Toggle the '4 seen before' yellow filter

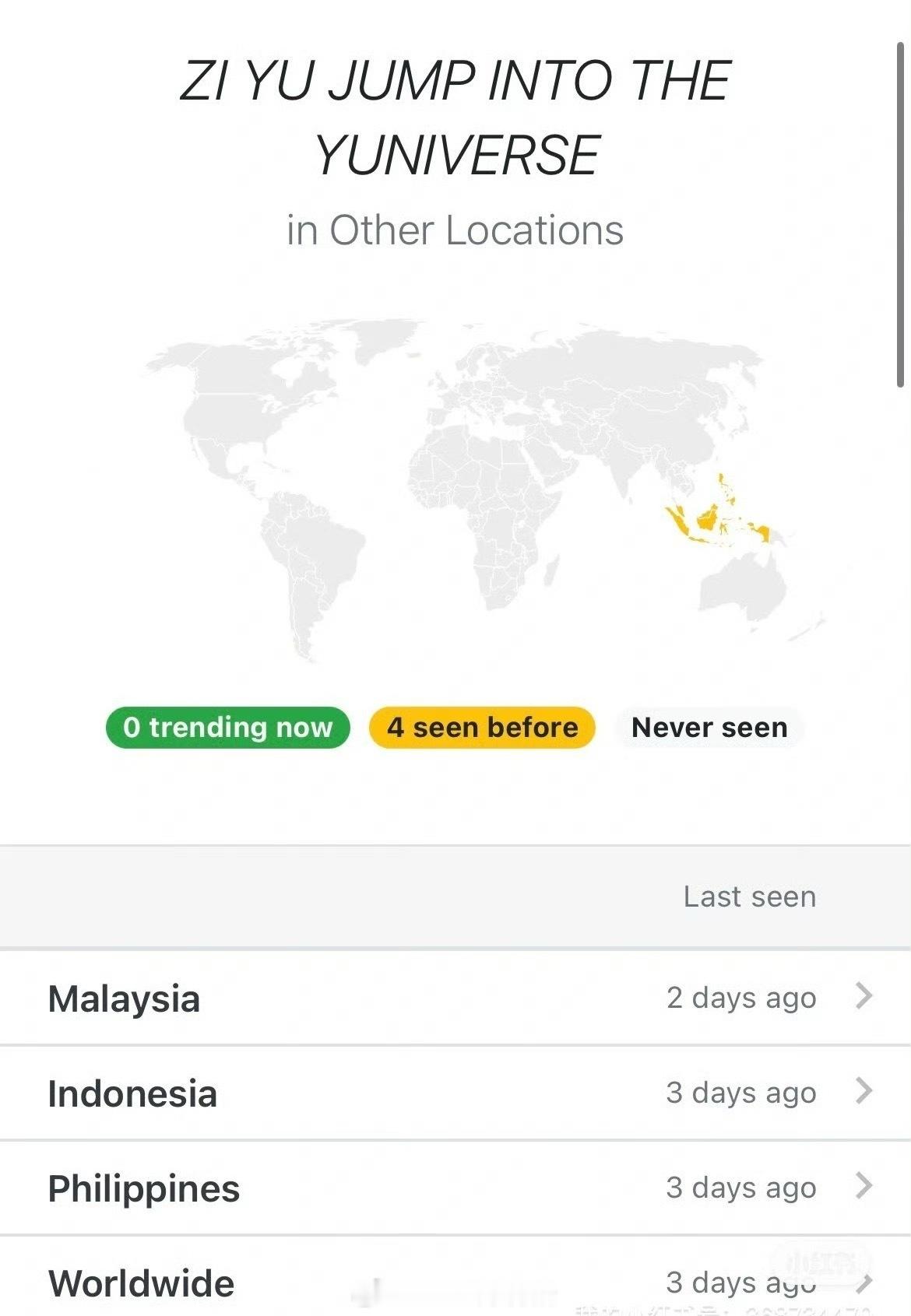tap(482, 728)
